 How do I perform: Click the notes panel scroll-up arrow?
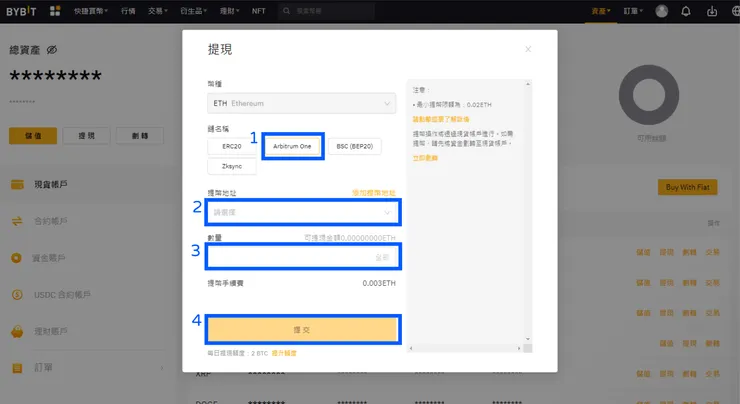tap(528, 84)
